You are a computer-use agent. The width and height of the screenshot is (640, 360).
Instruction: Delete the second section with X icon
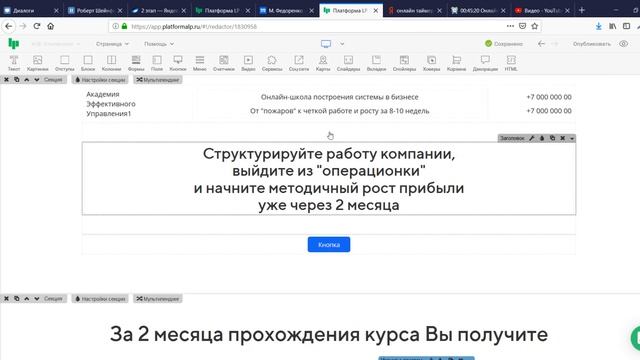[7, 299]
